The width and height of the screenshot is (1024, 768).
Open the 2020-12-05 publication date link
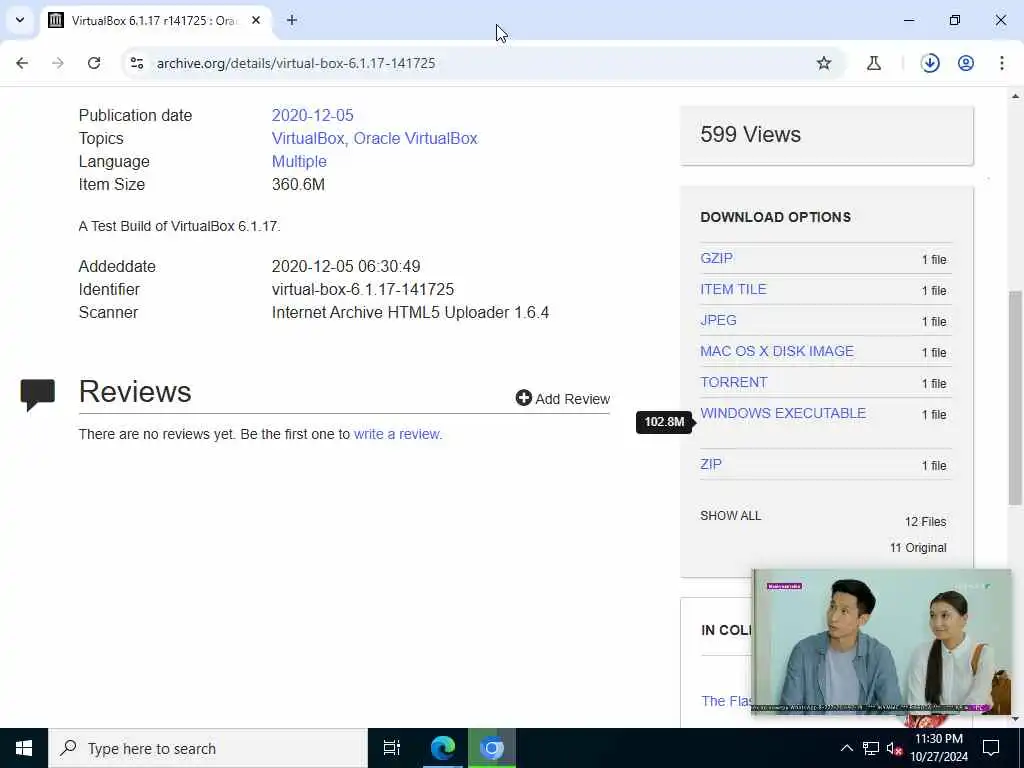312,116
